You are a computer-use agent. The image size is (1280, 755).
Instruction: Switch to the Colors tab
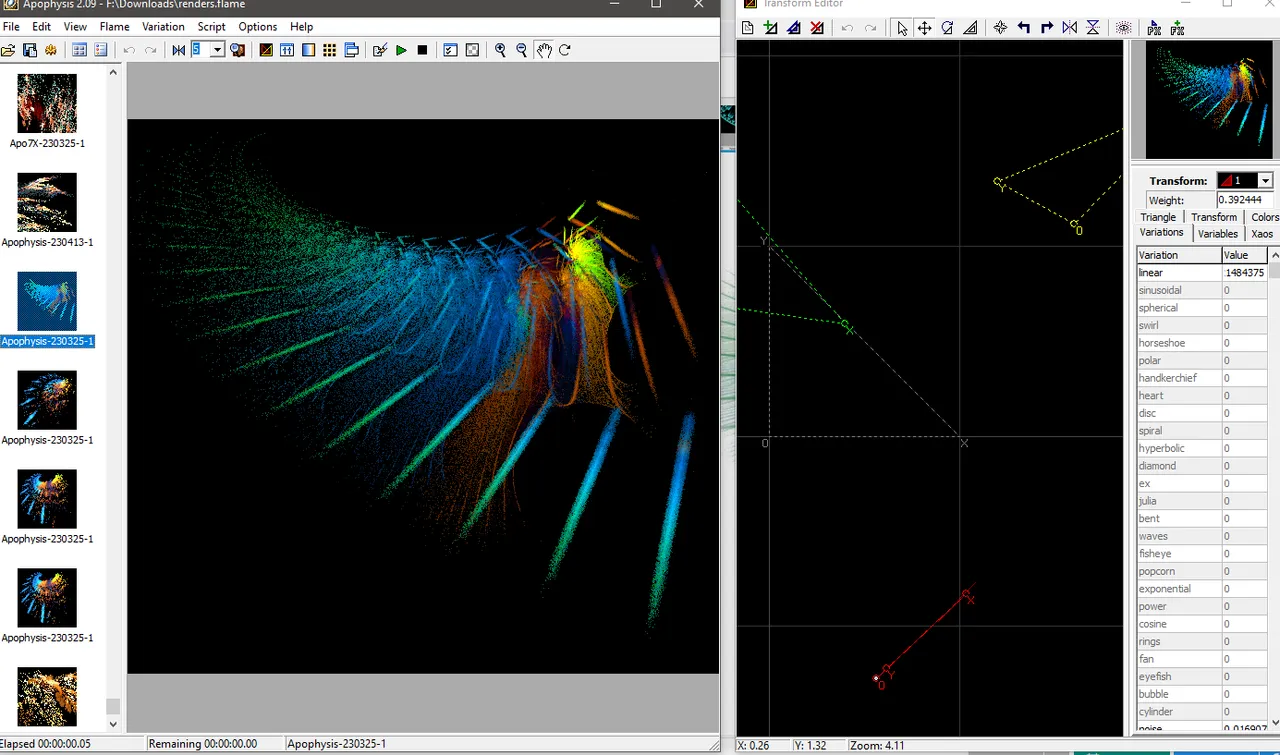coord(1264,217)
